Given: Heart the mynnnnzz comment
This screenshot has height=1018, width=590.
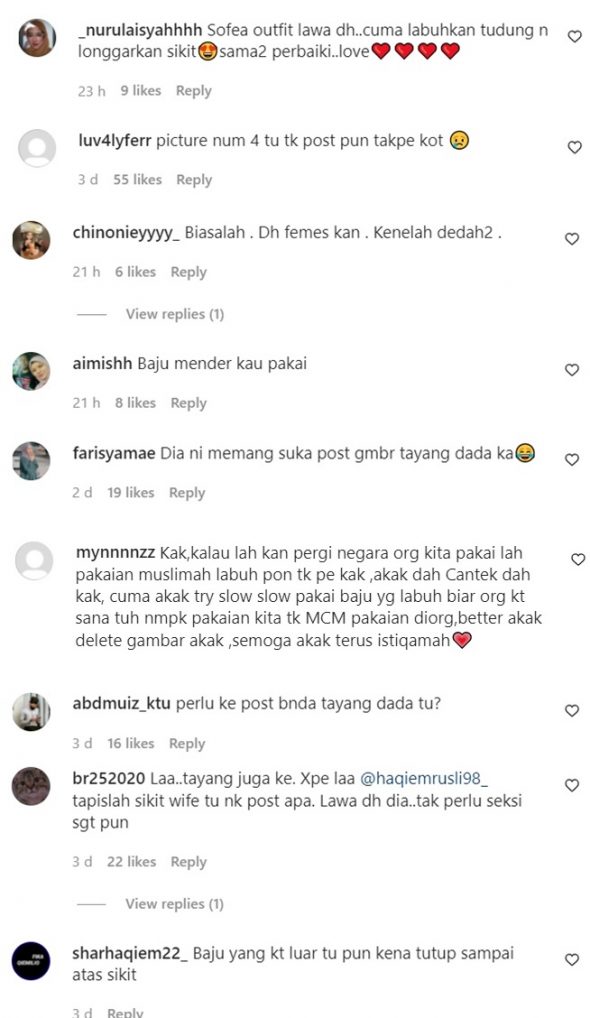Looking at the screenshot, I should click(x=578, y=559).
